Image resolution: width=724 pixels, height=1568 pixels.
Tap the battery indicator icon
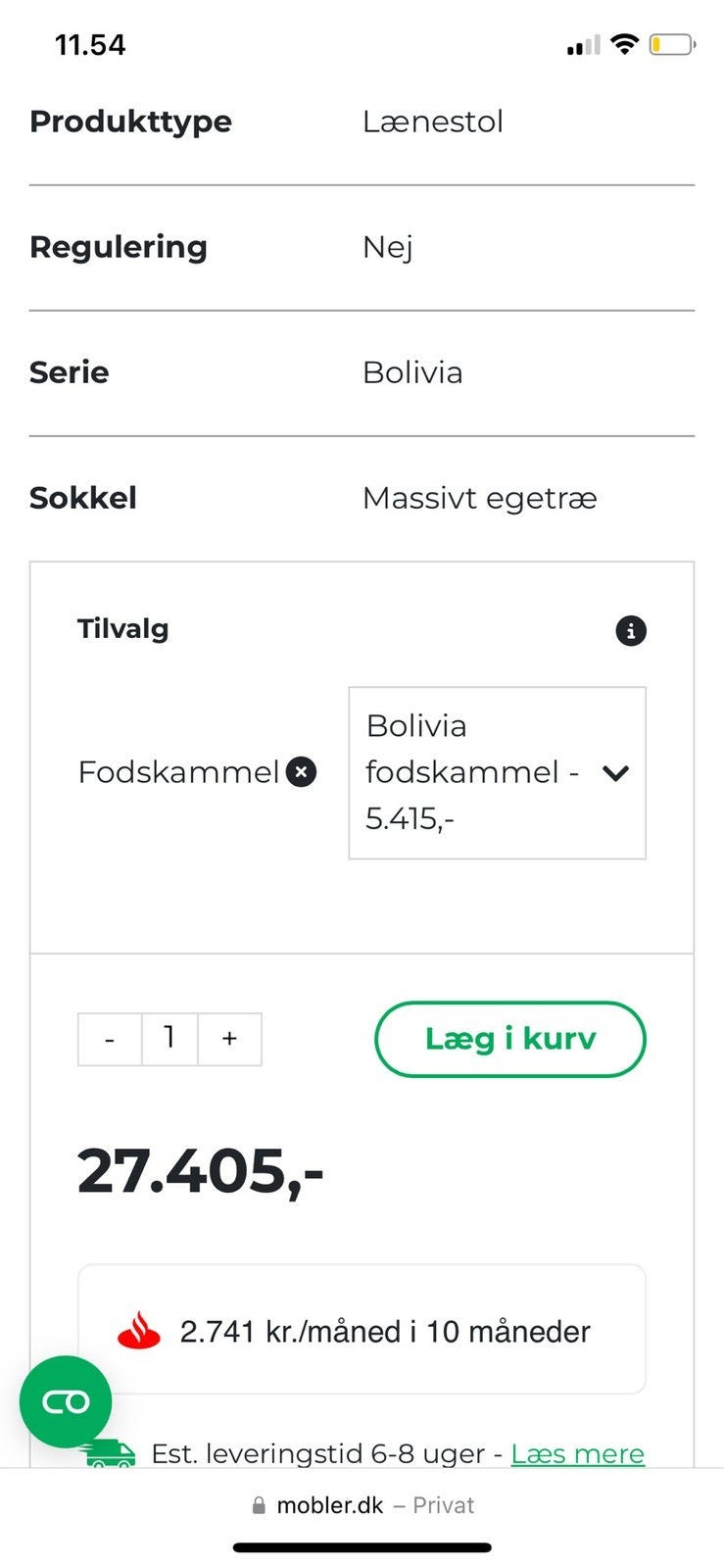pyautogui.click(x=672, y=44)
